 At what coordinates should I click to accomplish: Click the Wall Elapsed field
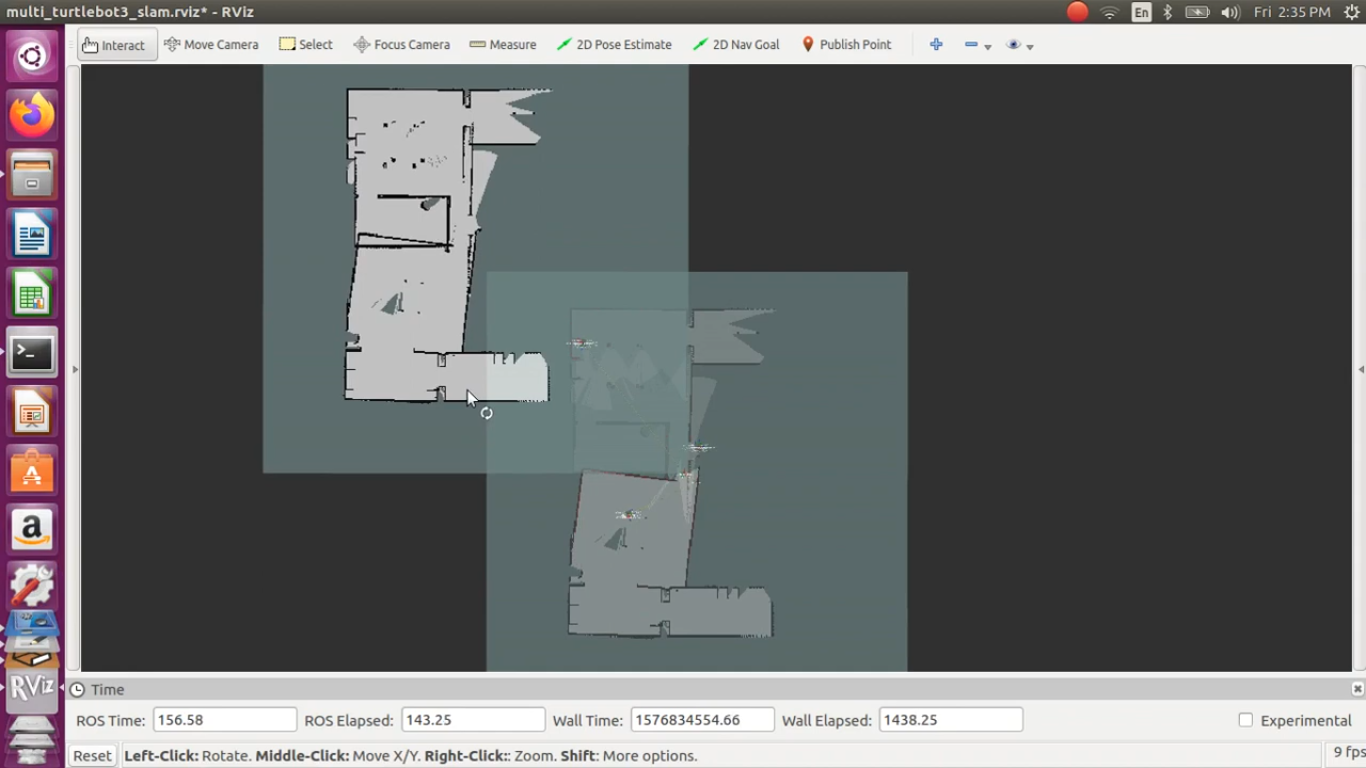pyautogui.click(x=950, y=720)
